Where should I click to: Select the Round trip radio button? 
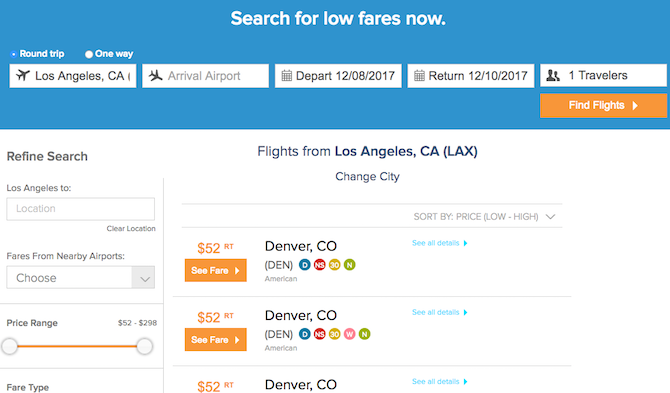[x=14, y=54]
